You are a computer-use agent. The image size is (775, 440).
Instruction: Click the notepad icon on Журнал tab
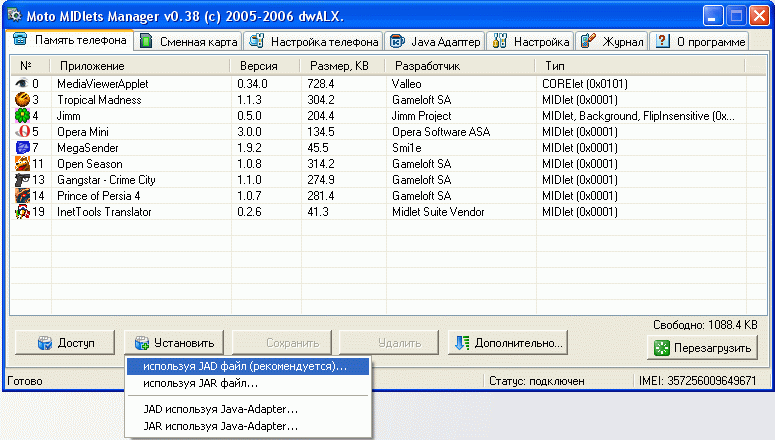point(588,41)
